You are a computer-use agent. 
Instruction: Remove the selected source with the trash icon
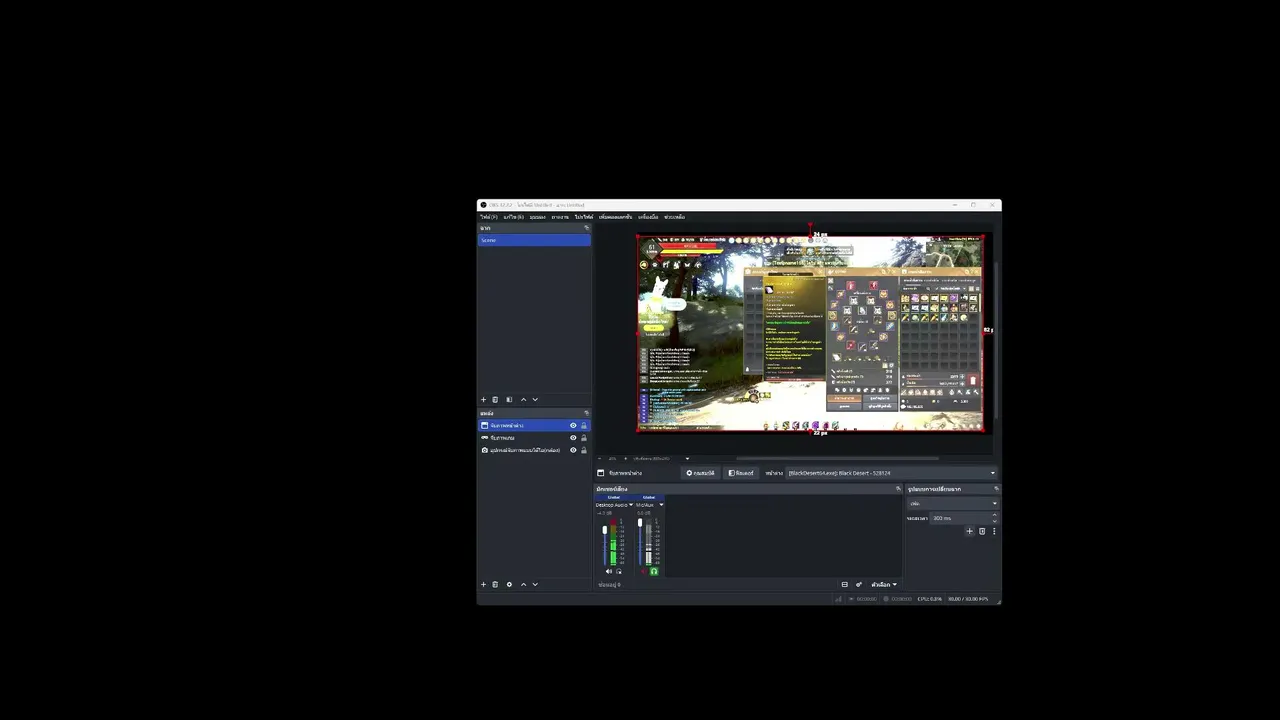495,585
